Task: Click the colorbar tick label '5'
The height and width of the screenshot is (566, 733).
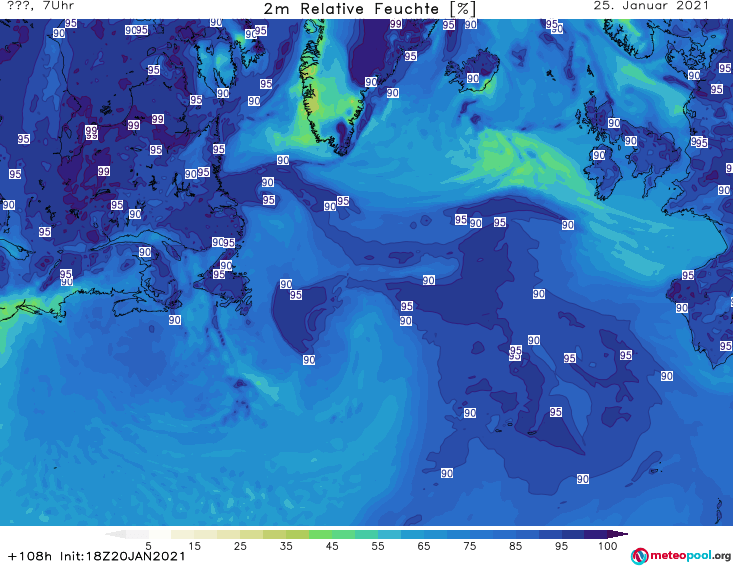Action: click(x=148, y=546)
